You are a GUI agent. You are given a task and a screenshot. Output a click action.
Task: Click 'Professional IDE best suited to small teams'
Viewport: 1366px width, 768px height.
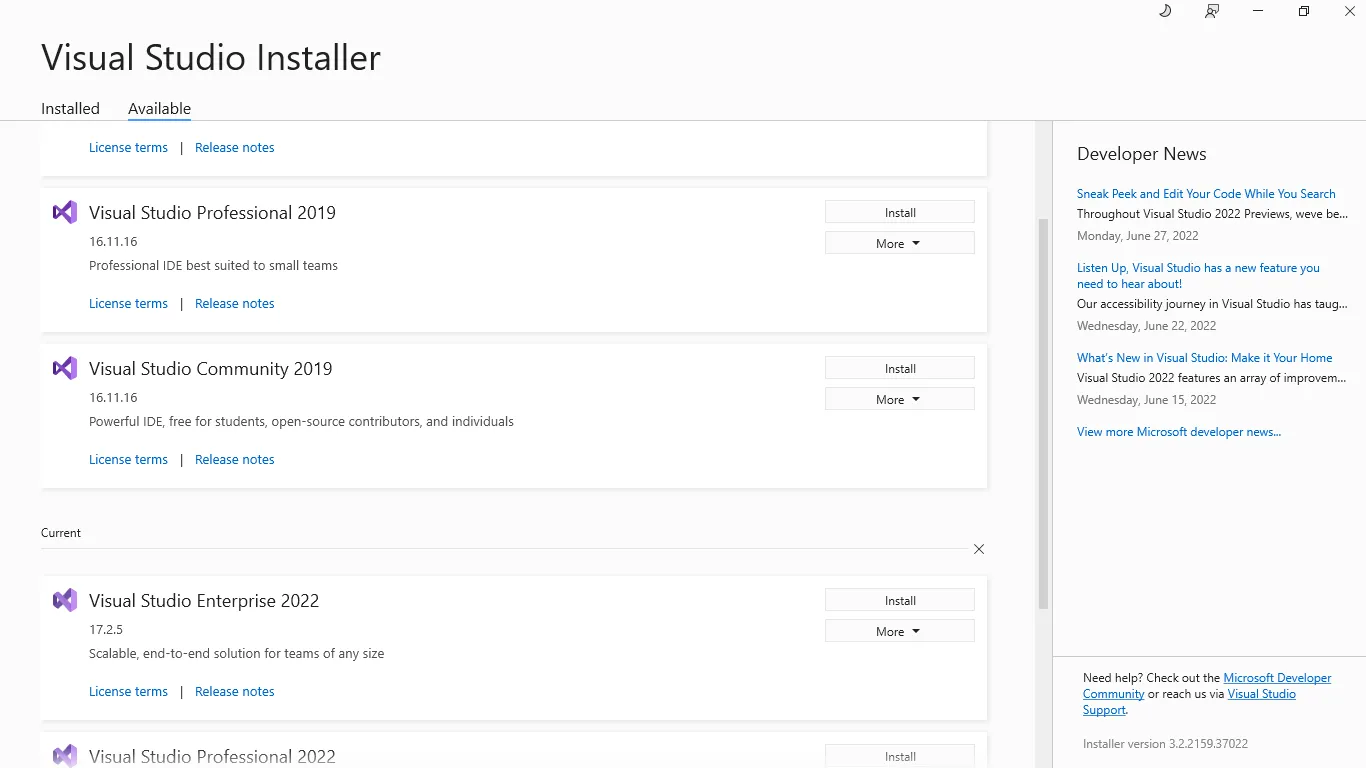pyautogui.click(x=213, y=266)
